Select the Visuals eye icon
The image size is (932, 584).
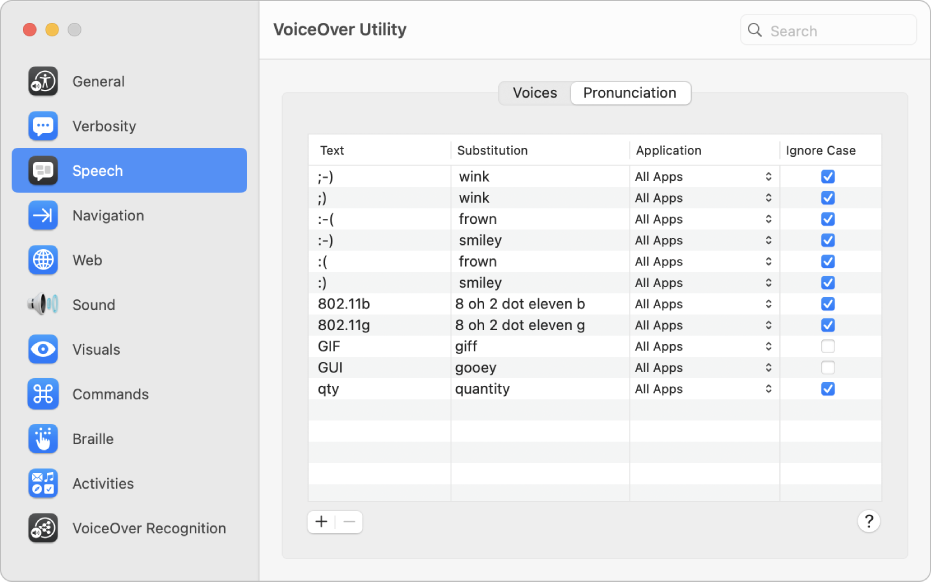pyautogui.click(x=43, y=350)
